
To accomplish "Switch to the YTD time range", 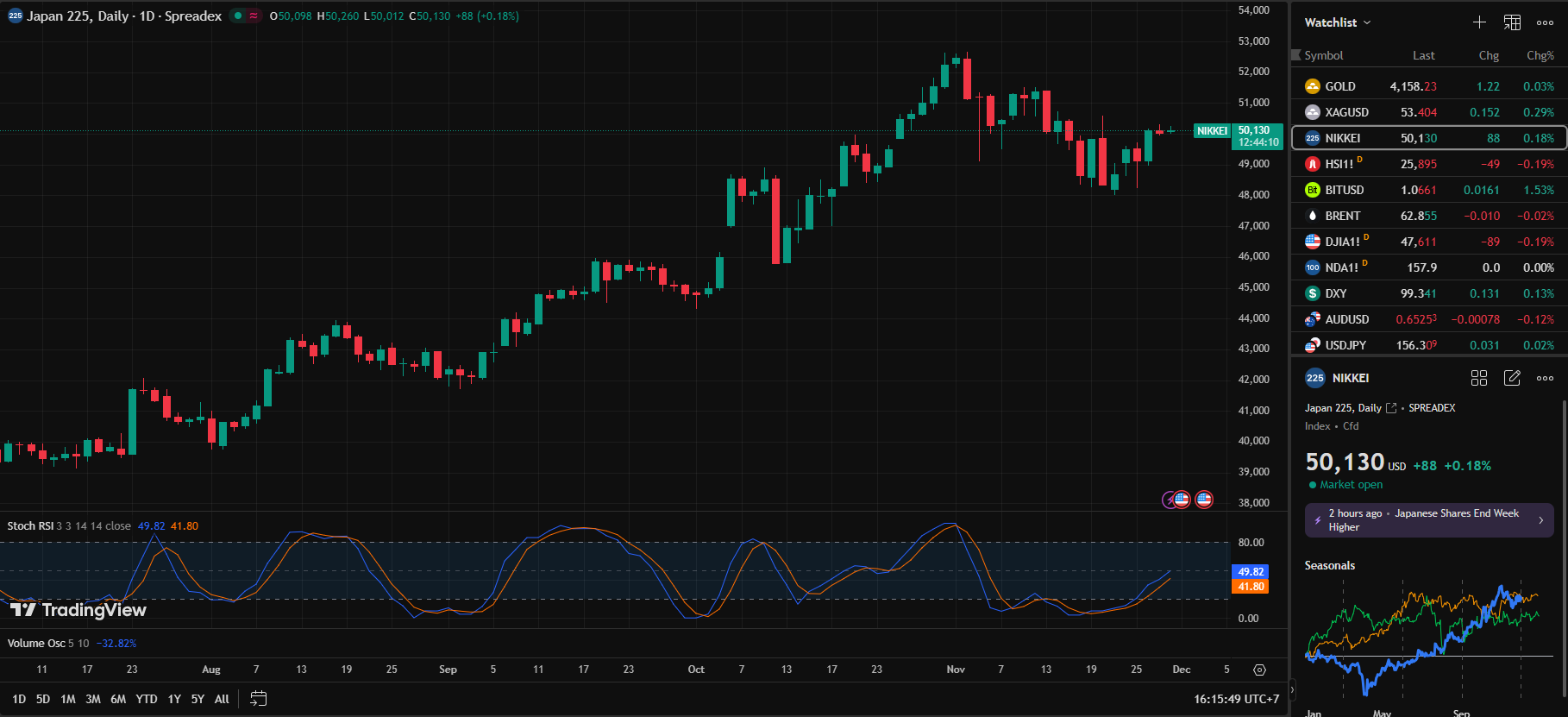I will click(147, 699).
